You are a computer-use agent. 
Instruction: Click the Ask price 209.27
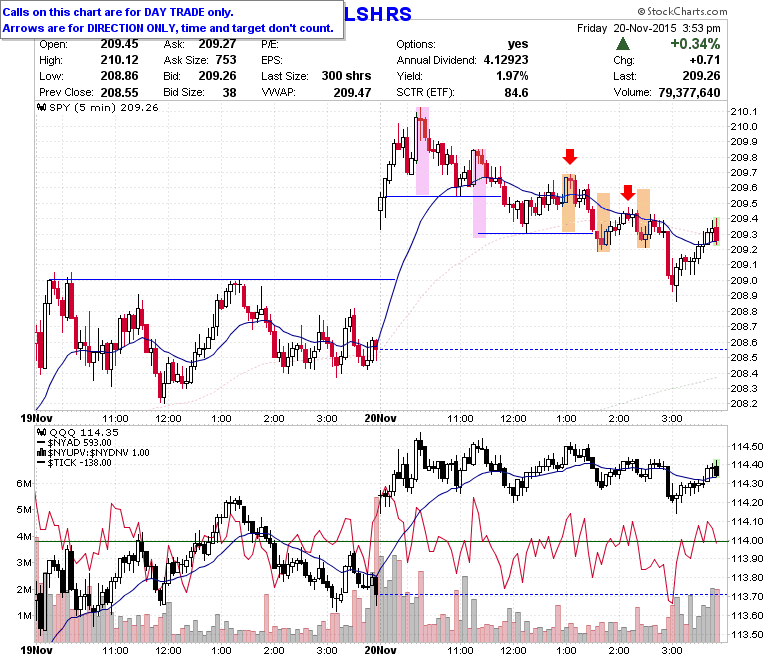pyautogui.click(x=217, y=44)
